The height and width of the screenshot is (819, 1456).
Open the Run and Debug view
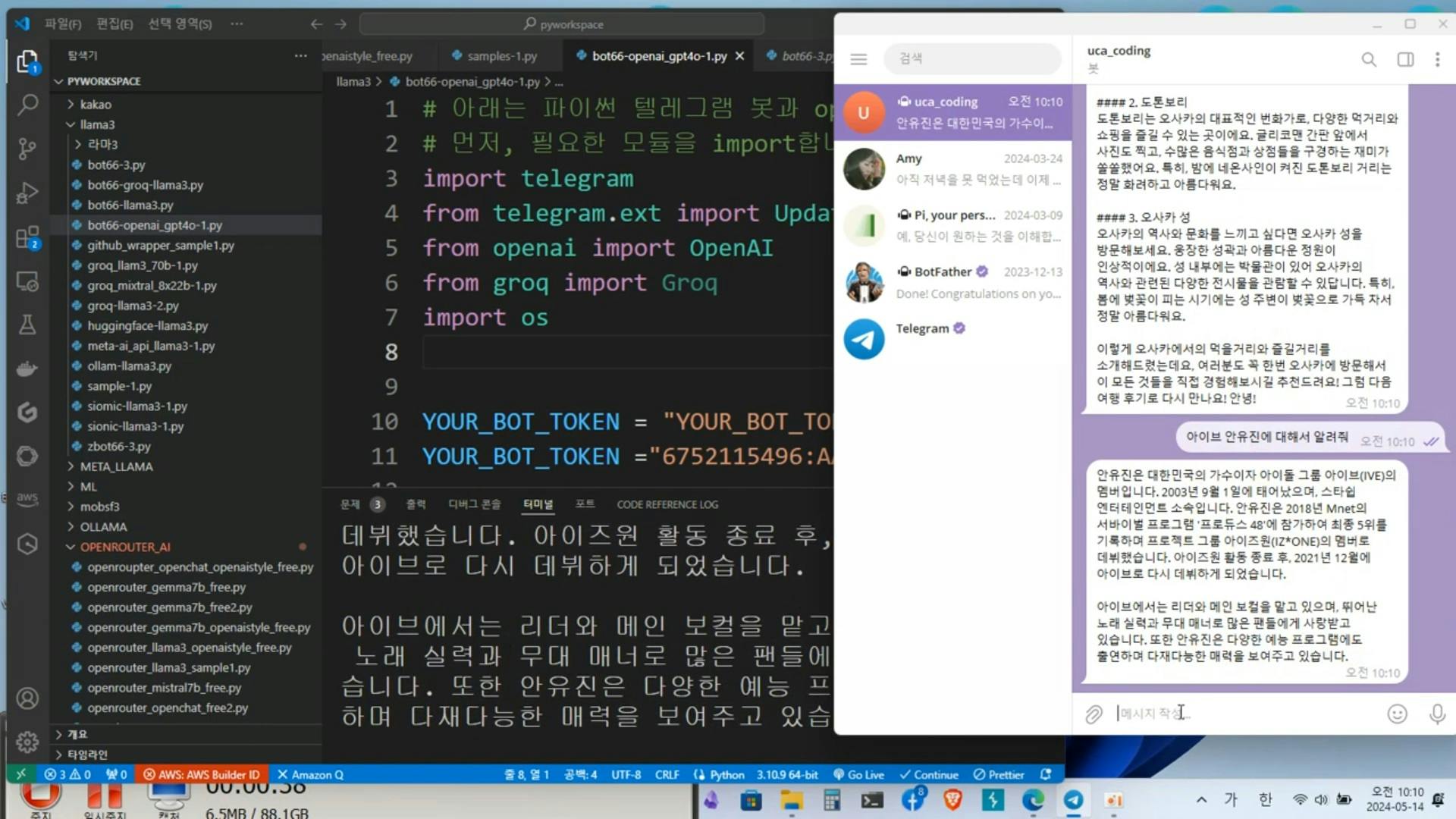point(27,193)
